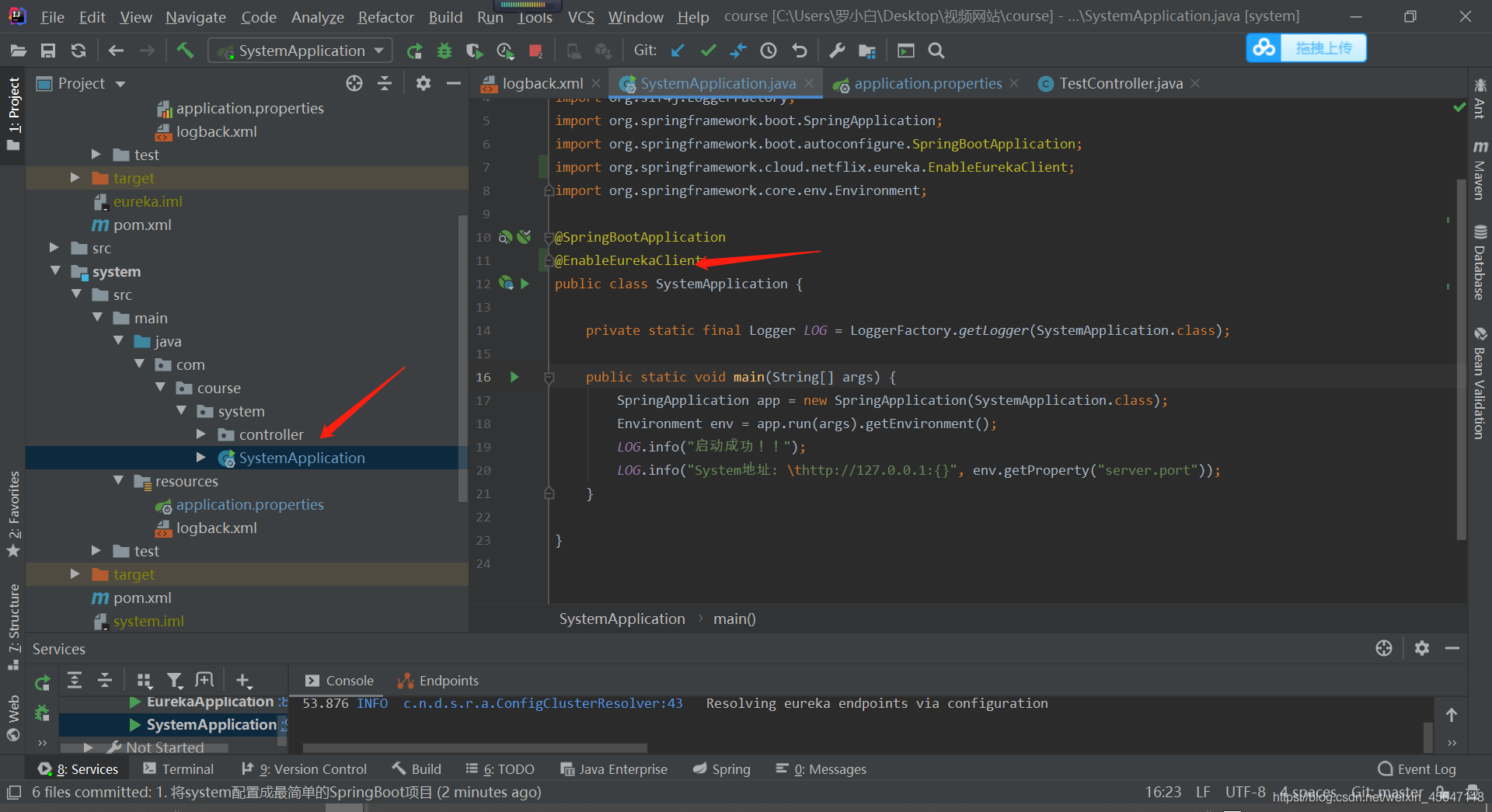Open the Maven side panel
1492x812 pixels.
click(x=1480, y=171)
